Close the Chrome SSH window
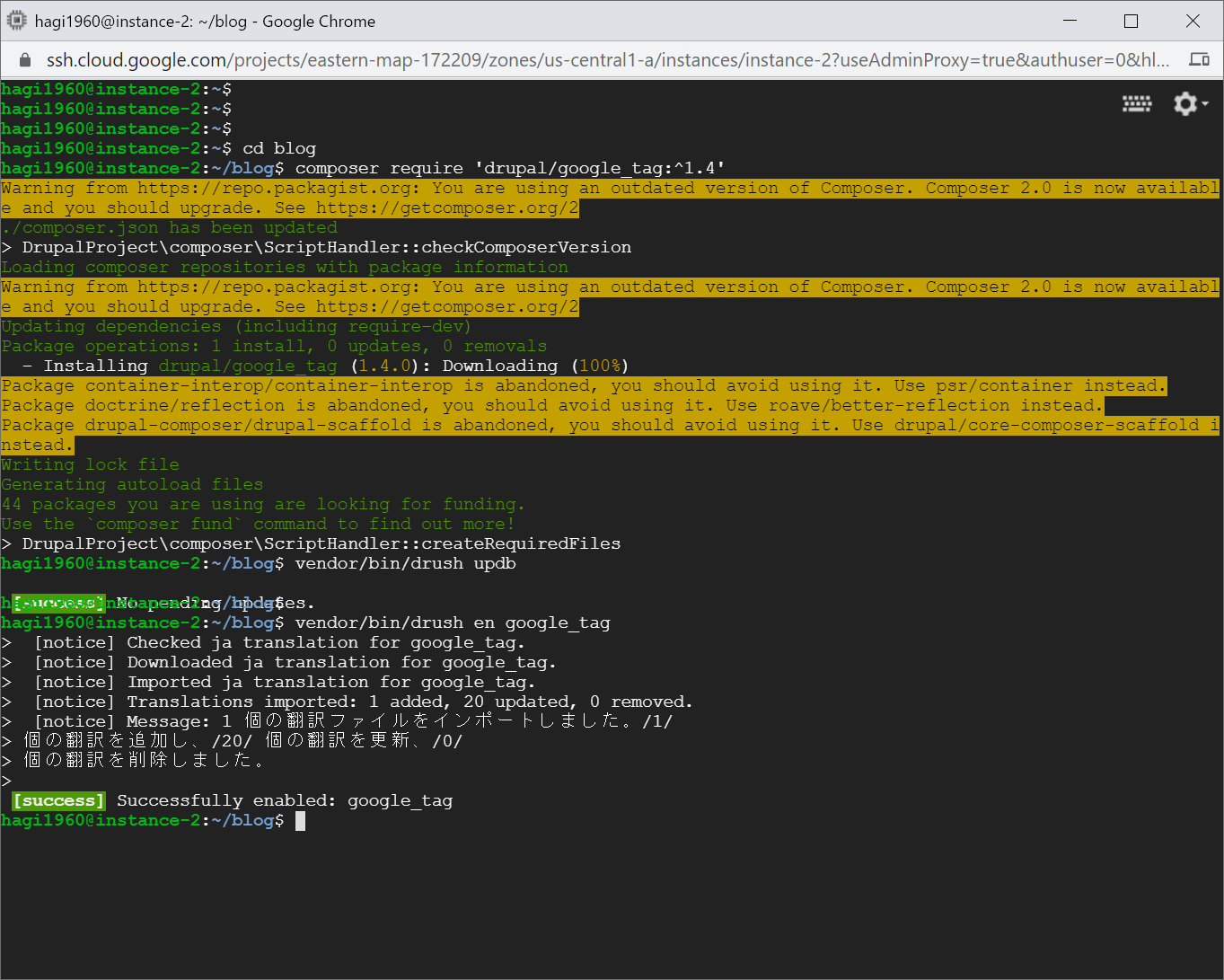Image resolution: width=1224 pixels, height=980 pixels. 1193,21
